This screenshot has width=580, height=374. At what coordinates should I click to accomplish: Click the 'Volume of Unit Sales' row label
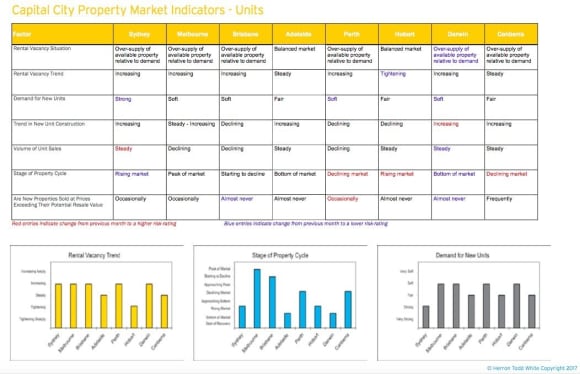click(x=37, y=148)
